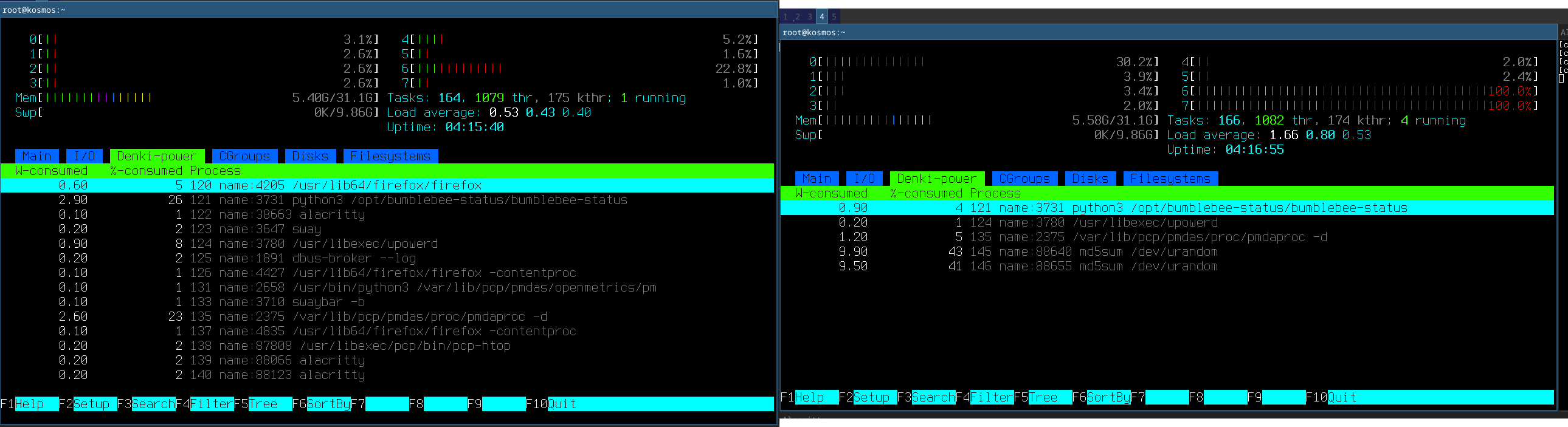Select sway process 3647 row
This screenshot has width=1568, height=427.
(x=387, y=230)
